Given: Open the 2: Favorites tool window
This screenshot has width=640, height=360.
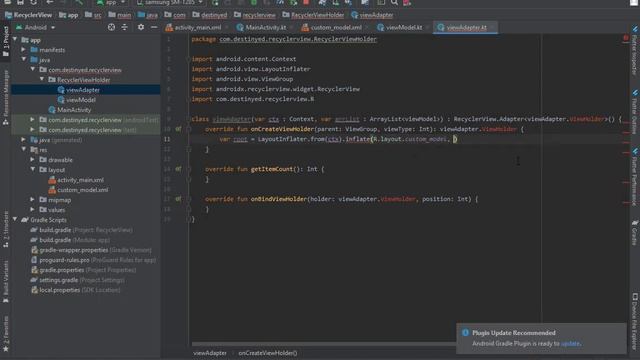Looking at the screenshot, I should (x=5, y=333).
